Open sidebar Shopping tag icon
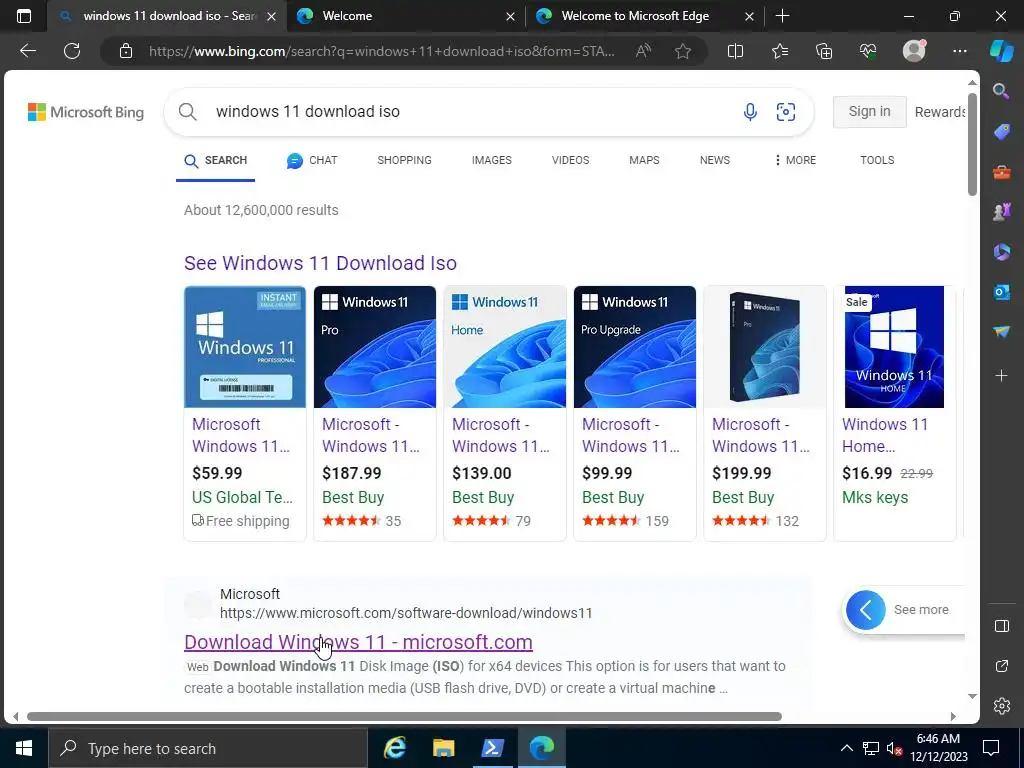The width and height of the screenshot is (1024, 768). (x=1002, y=132)
